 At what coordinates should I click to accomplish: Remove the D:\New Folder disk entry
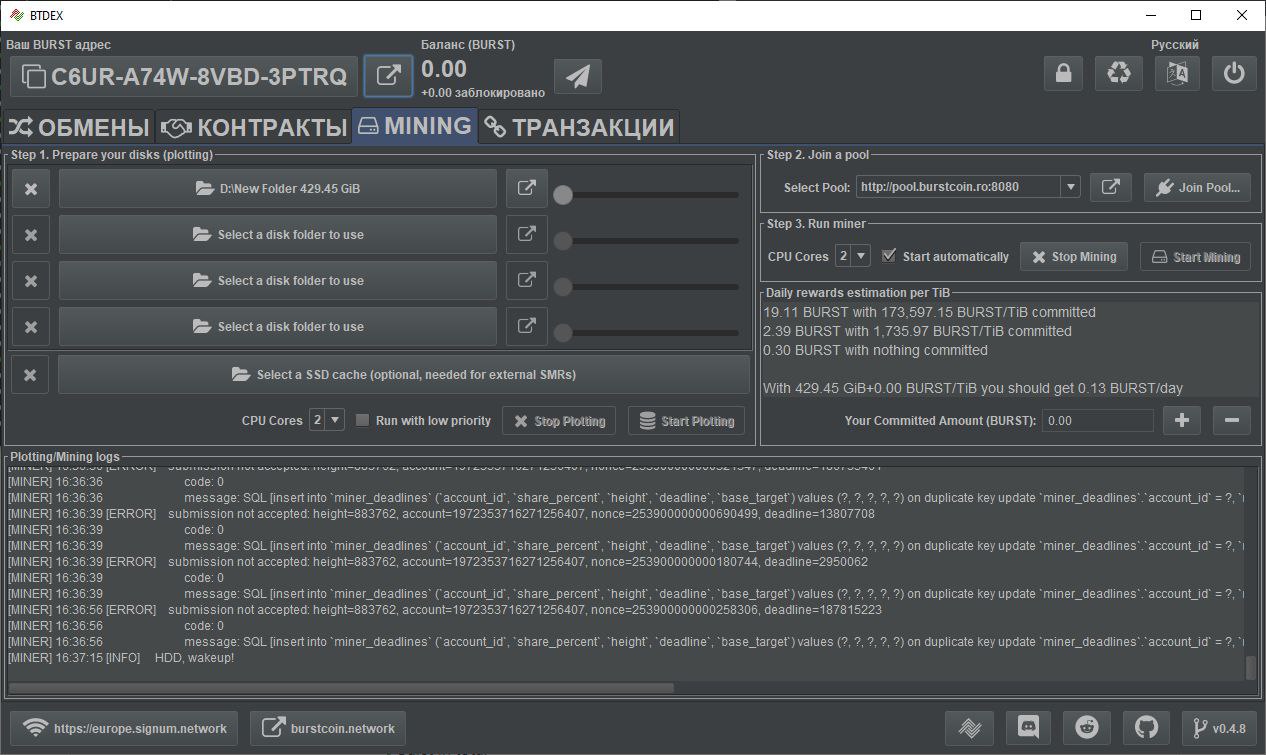coord(31,188)
